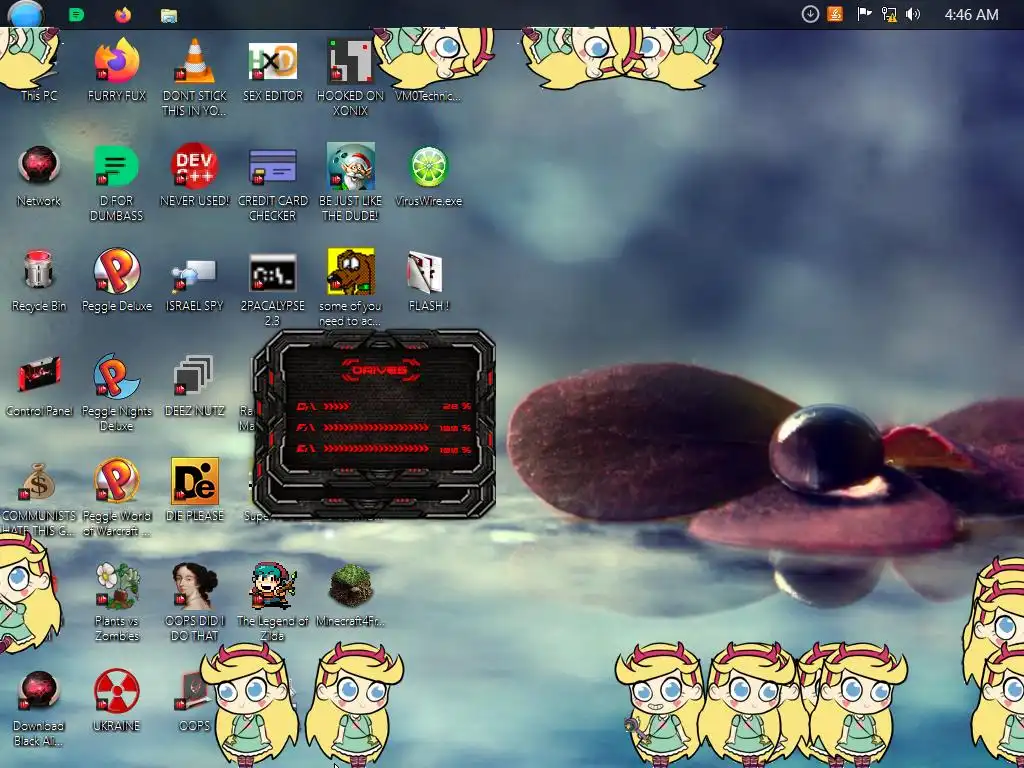Open the file explorer taskbar icon
Screen dimensions: 1024x768
pyautogui.click(x=169, y=15)
